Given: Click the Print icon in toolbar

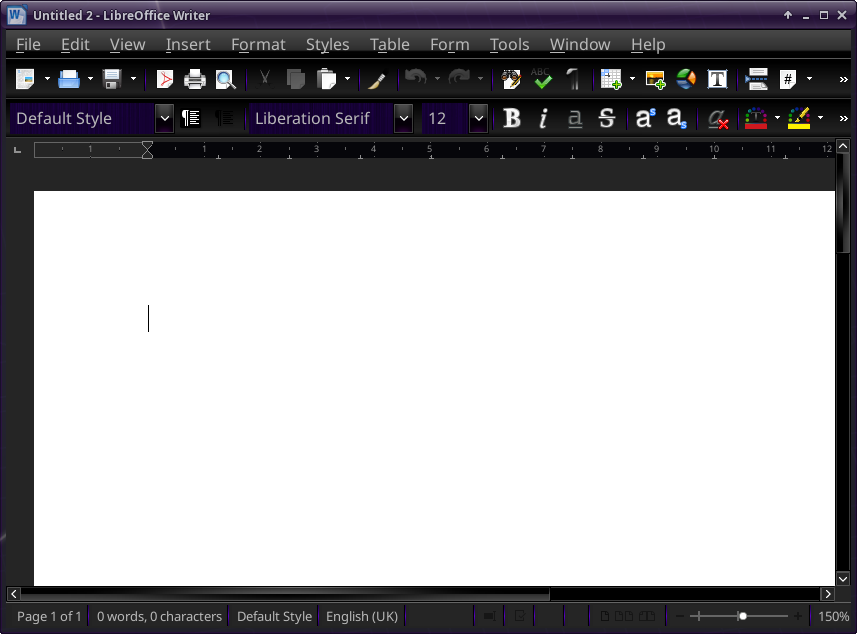Looking at the screenshot, I should [195, 80].
